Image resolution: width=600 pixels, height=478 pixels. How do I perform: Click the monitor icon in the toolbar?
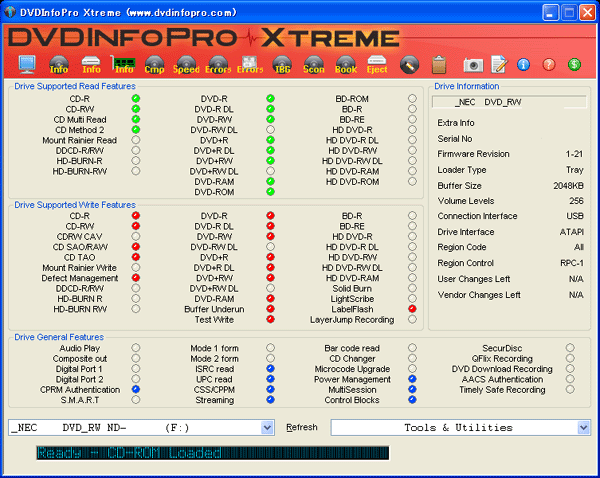[x=26, y=65]
